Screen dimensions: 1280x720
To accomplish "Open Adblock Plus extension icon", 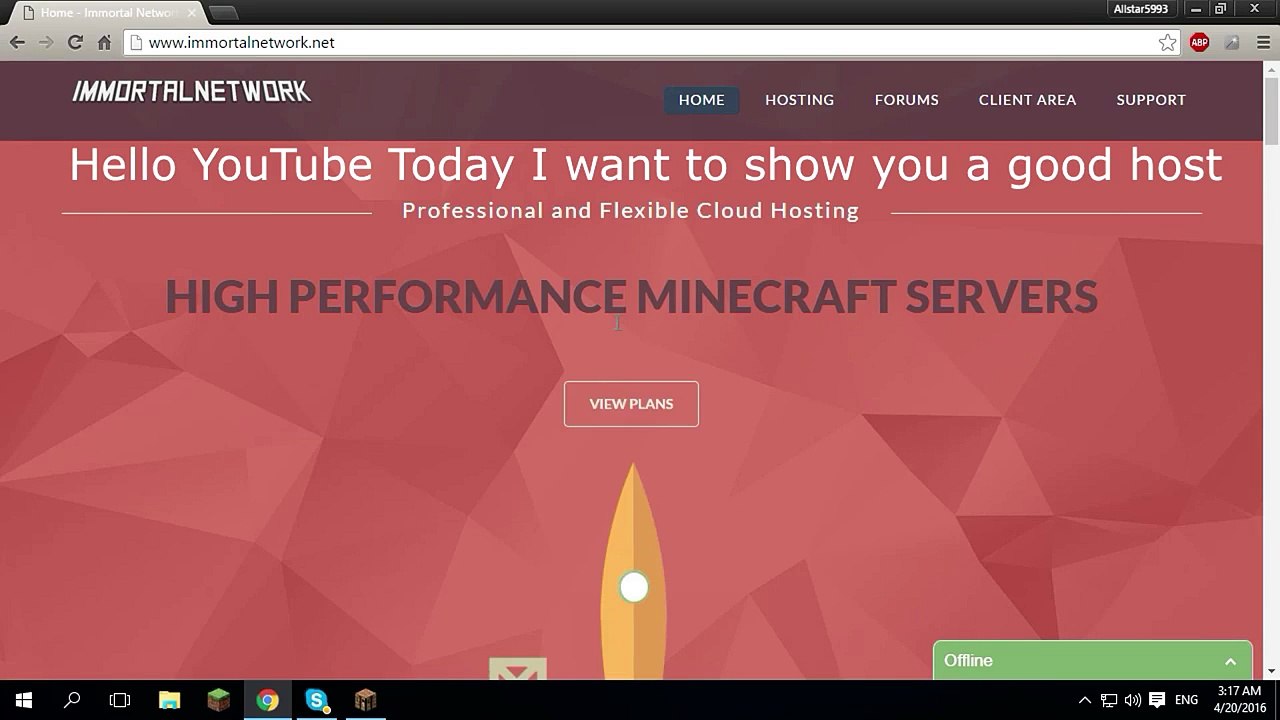I will [x=1199, y=43].
